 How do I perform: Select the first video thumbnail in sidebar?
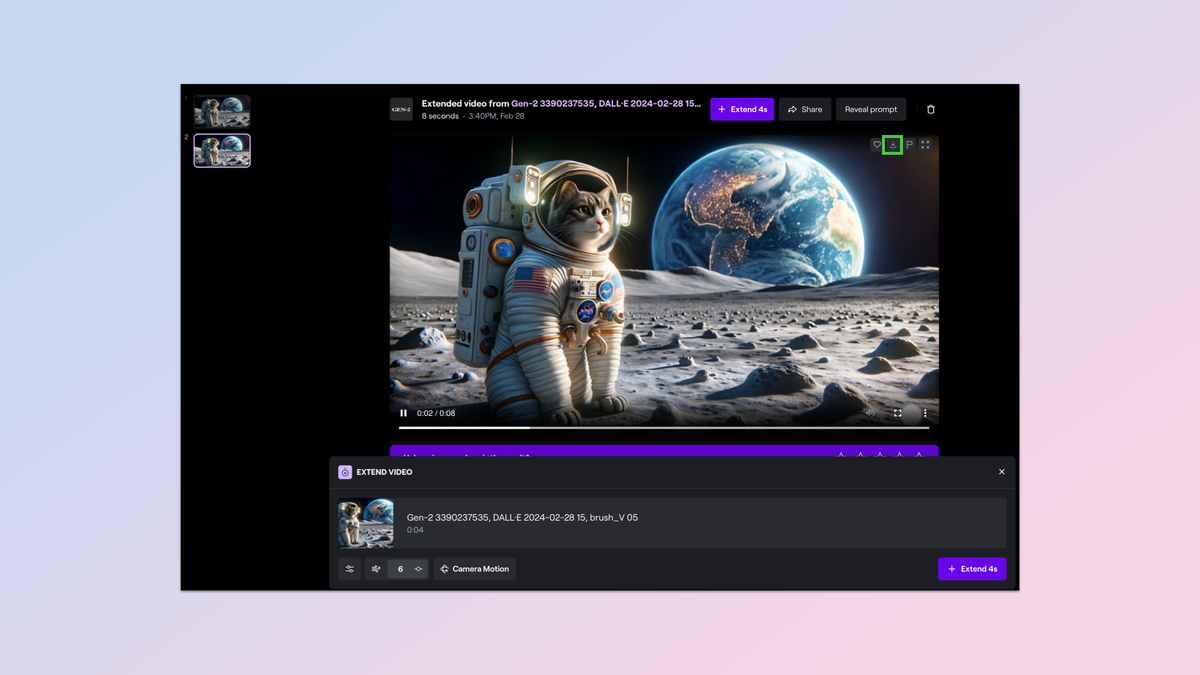pyautogui.click(x=222, y=111)
